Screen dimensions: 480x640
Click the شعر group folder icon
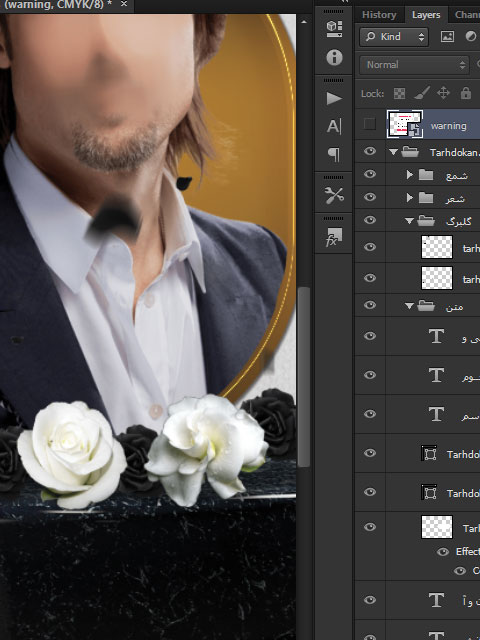coord(426,198)
